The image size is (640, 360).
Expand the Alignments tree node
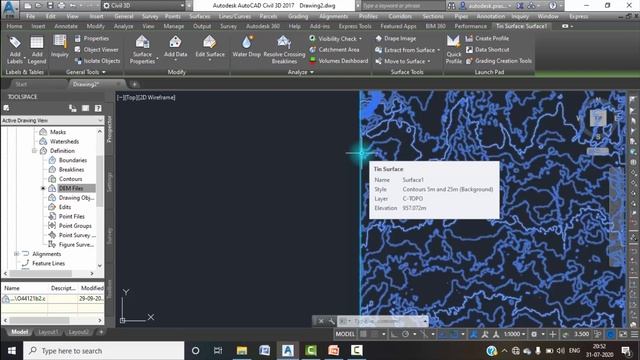tap(16, 254)
